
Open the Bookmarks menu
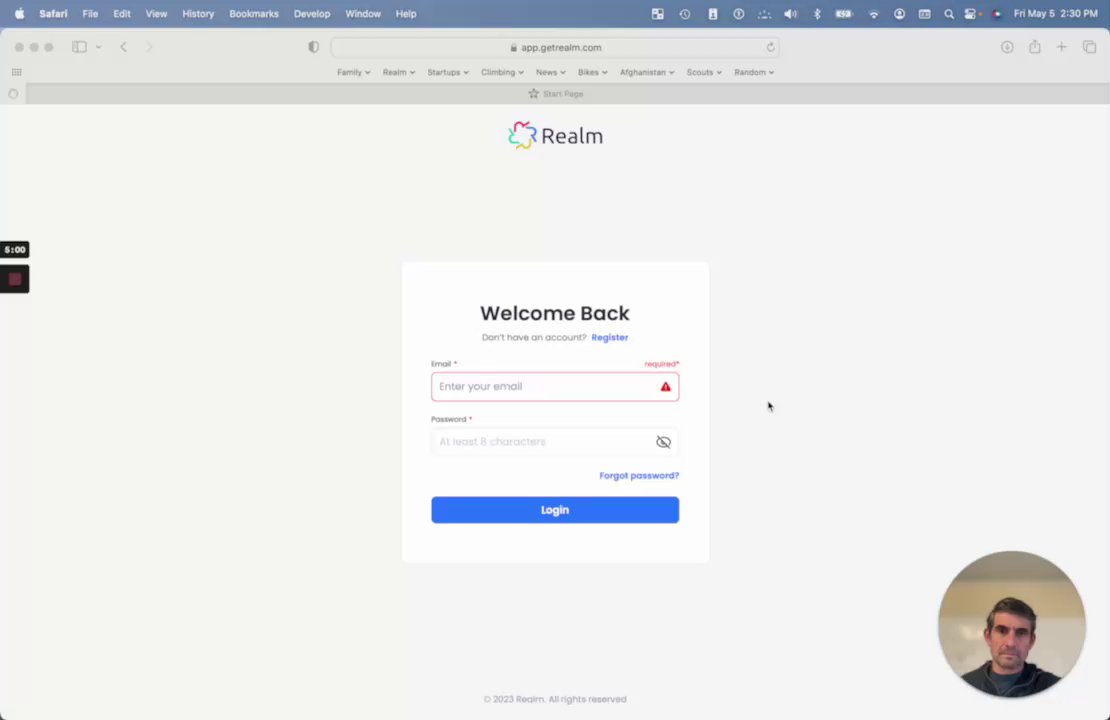[253, 13]
